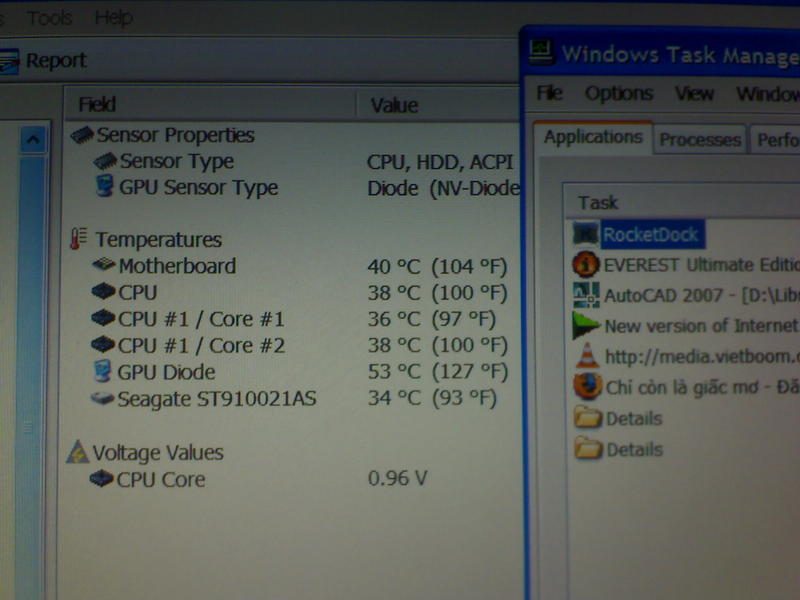Click the Value column header
The height and width of the screenshot is (600, 800).
(x=394, y=105)
